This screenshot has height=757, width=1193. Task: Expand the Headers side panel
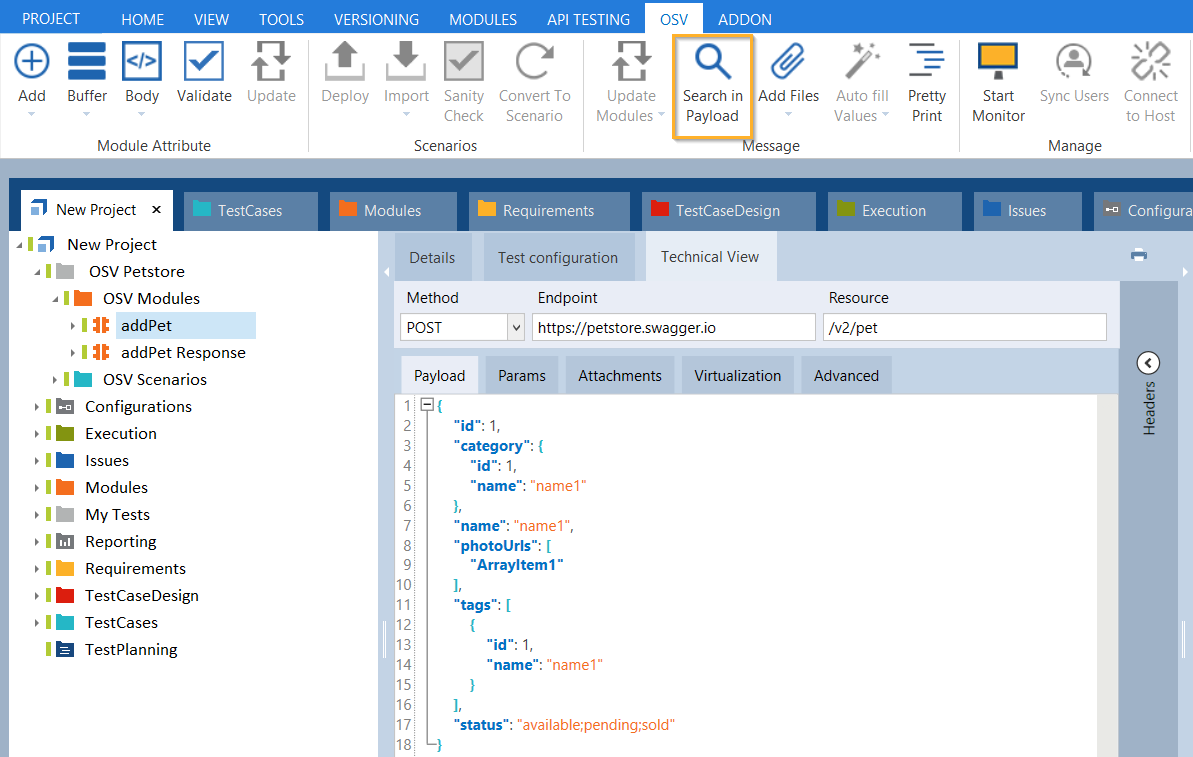(x=1148, y=363)
